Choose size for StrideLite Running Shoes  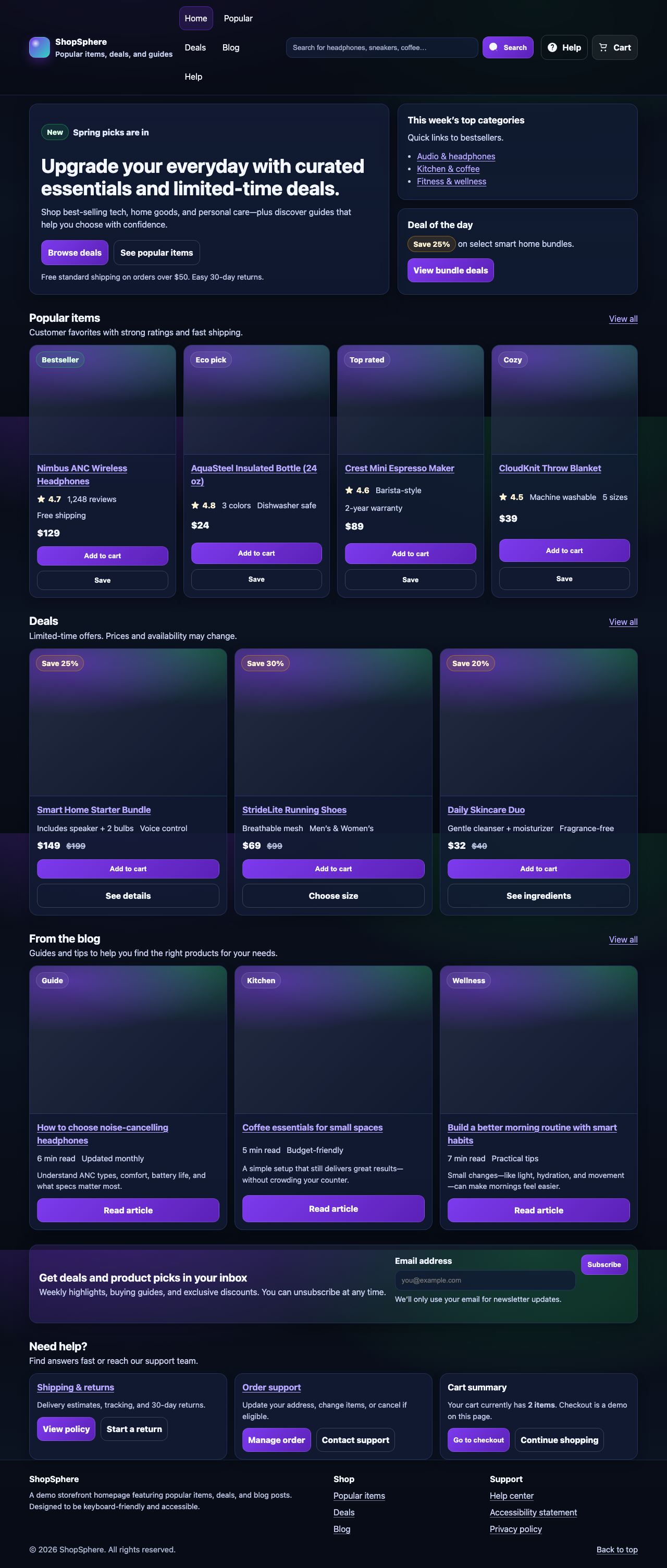(333, 895)
